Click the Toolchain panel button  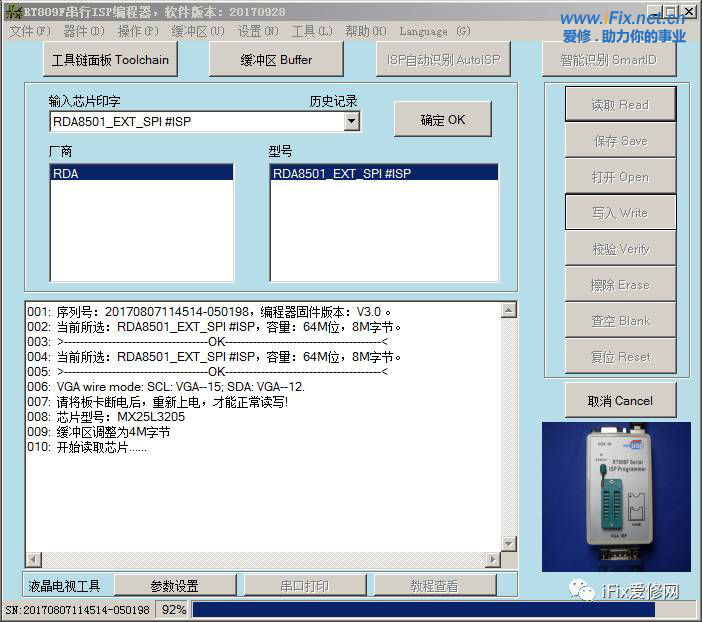[111, 60]
